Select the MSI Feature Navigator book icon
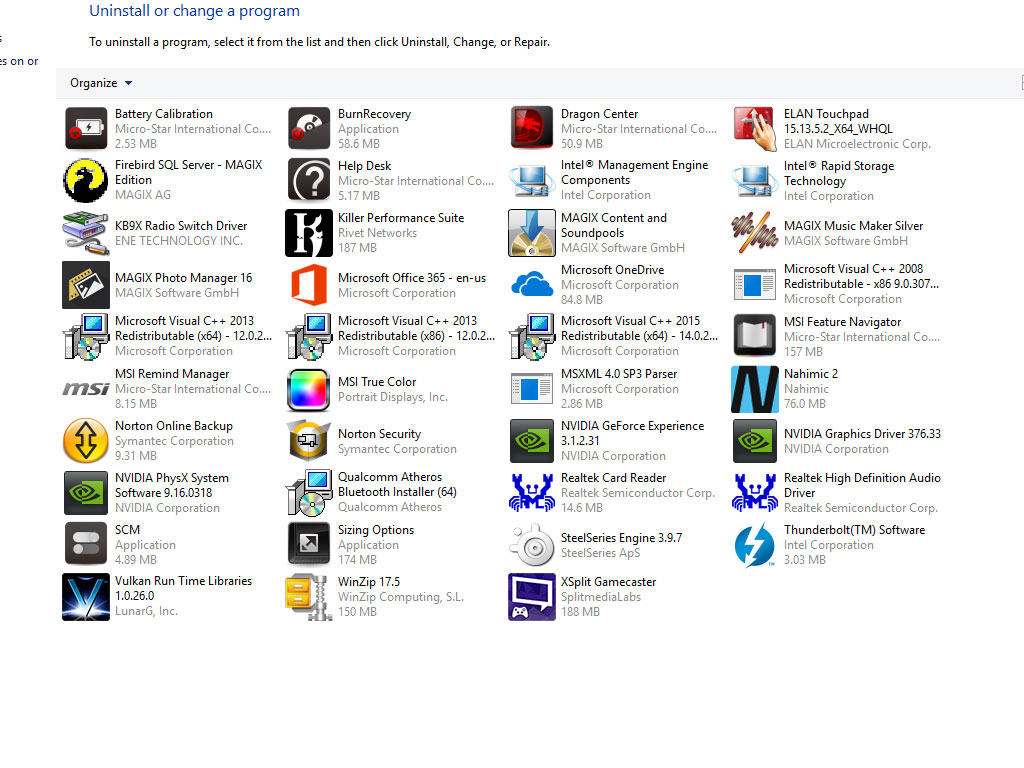 tap(755, 336)
